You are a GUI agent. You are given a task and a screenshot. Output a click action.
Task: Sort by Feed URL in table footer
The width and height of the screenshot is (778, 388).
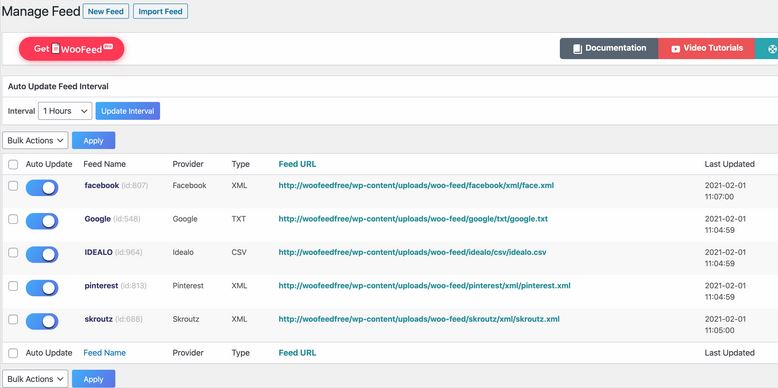(x=297, y=353)
